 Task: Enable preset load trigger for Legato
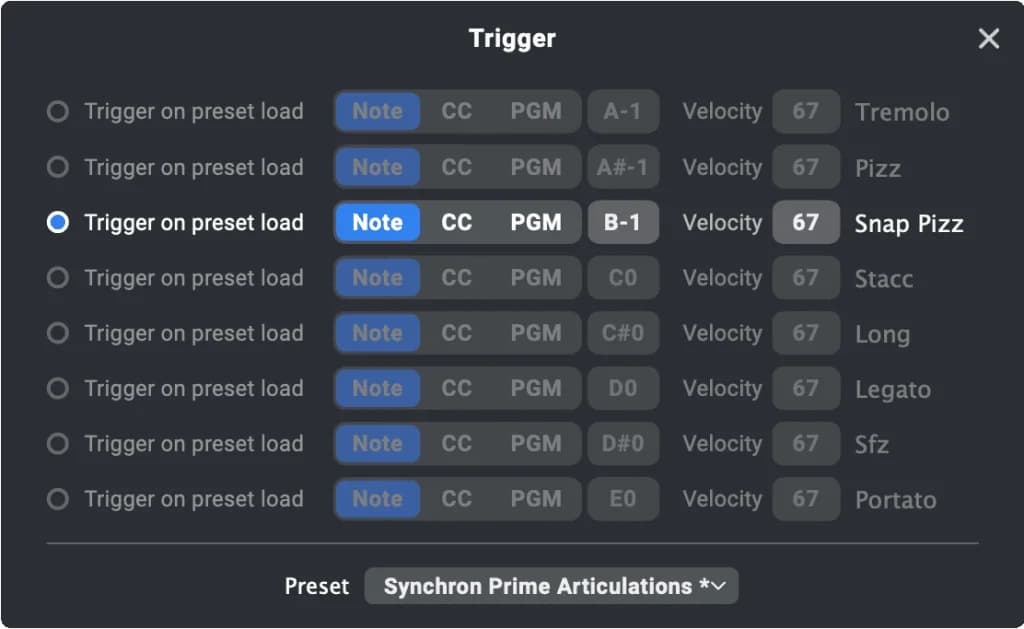(58, 389)
